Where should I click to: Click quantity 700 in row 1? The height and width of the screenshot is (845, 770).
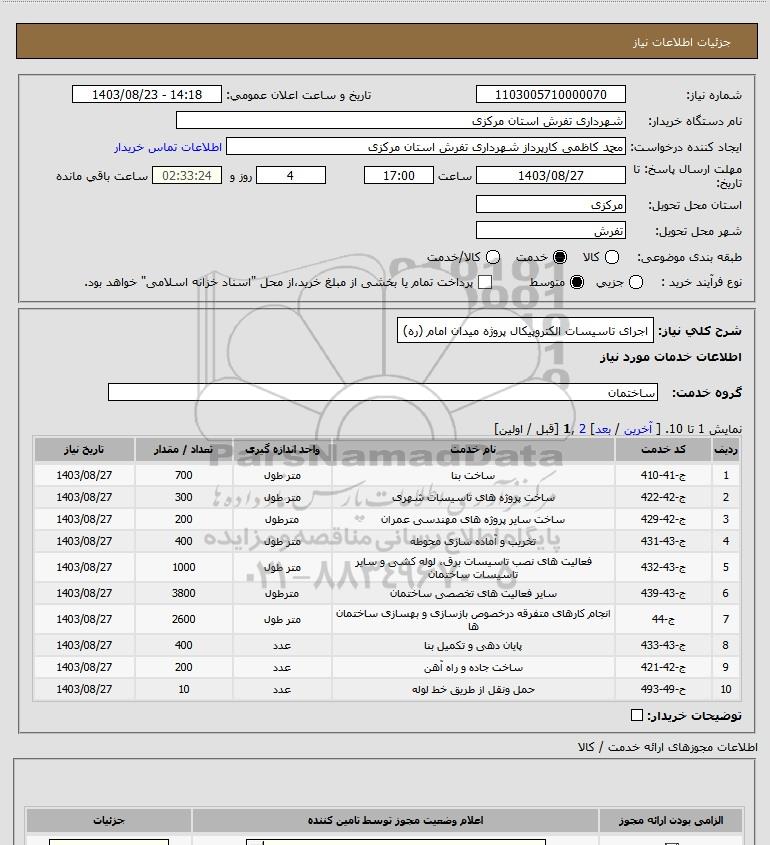pos(184,475)
